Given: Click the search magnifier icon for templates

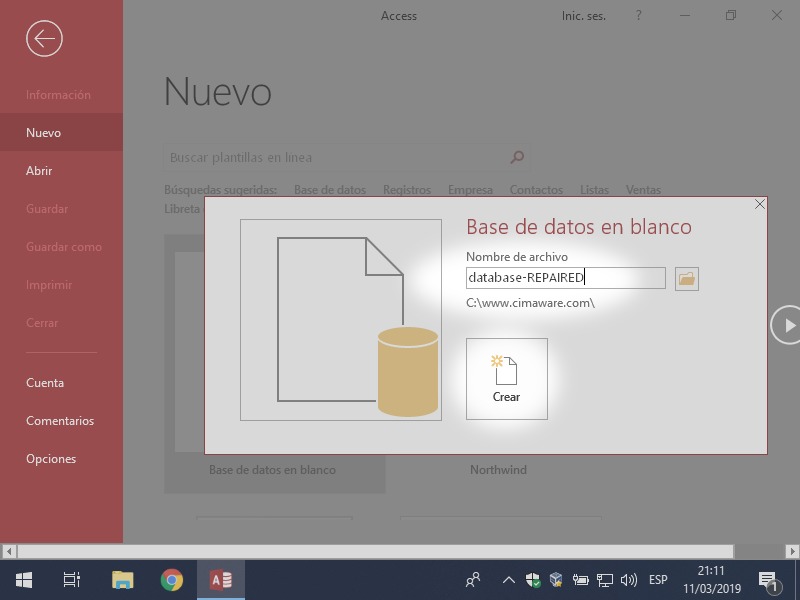Looking at the screenshot, I should point(517,157).
